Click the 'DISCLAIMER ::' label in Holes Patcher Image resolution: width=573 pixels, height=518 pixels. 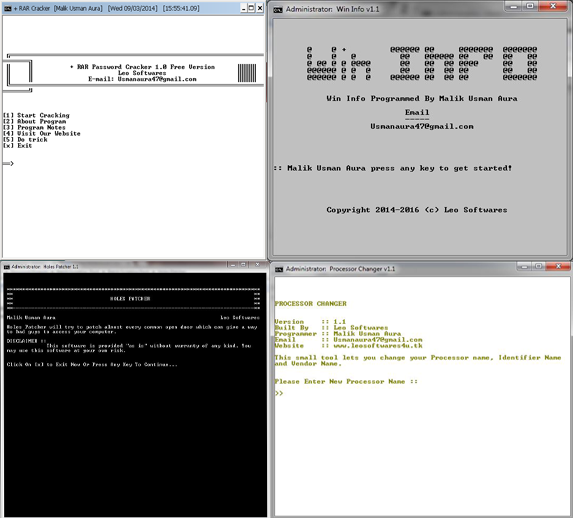tap(26, 341)
